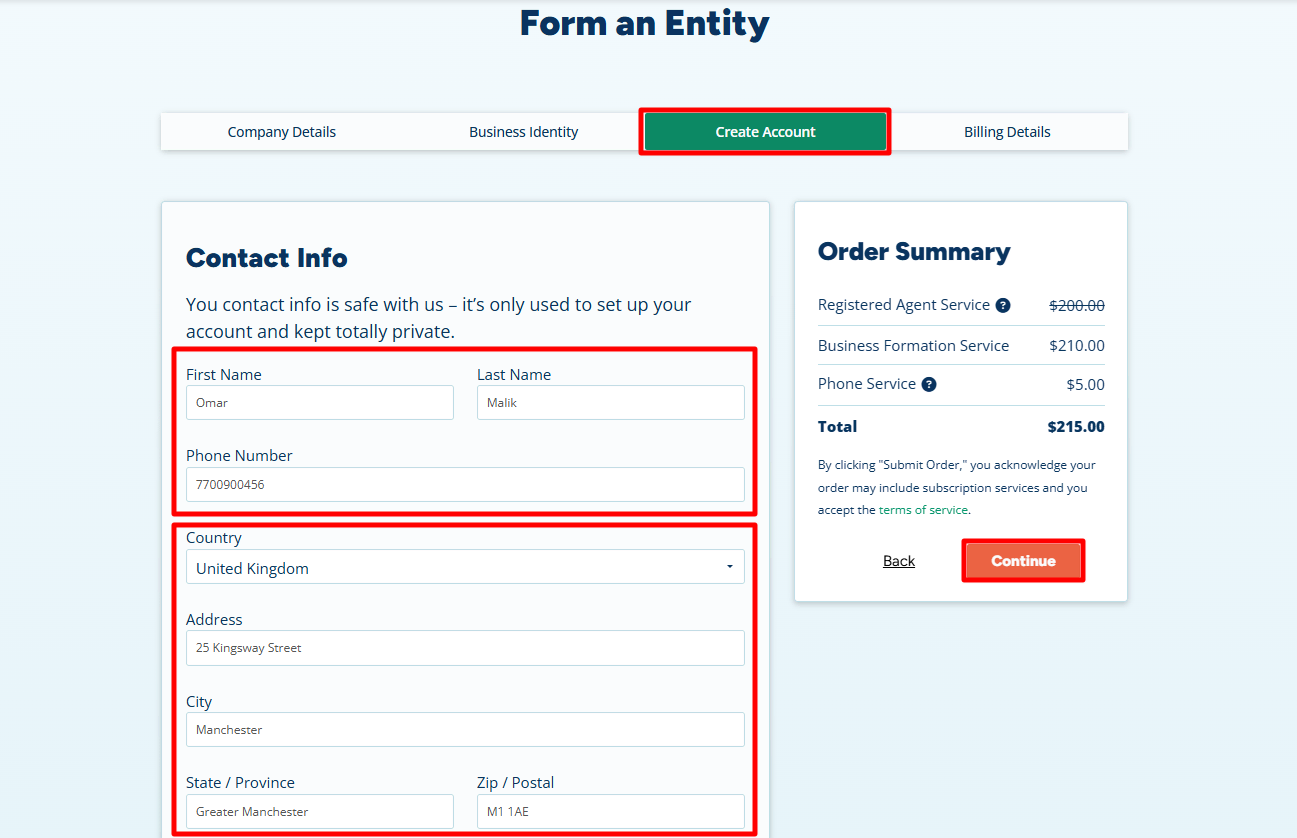Image resolution: width=1297 pixels, height=838 pixels.
Task: Click the Back link
Action: click(898, 560)
